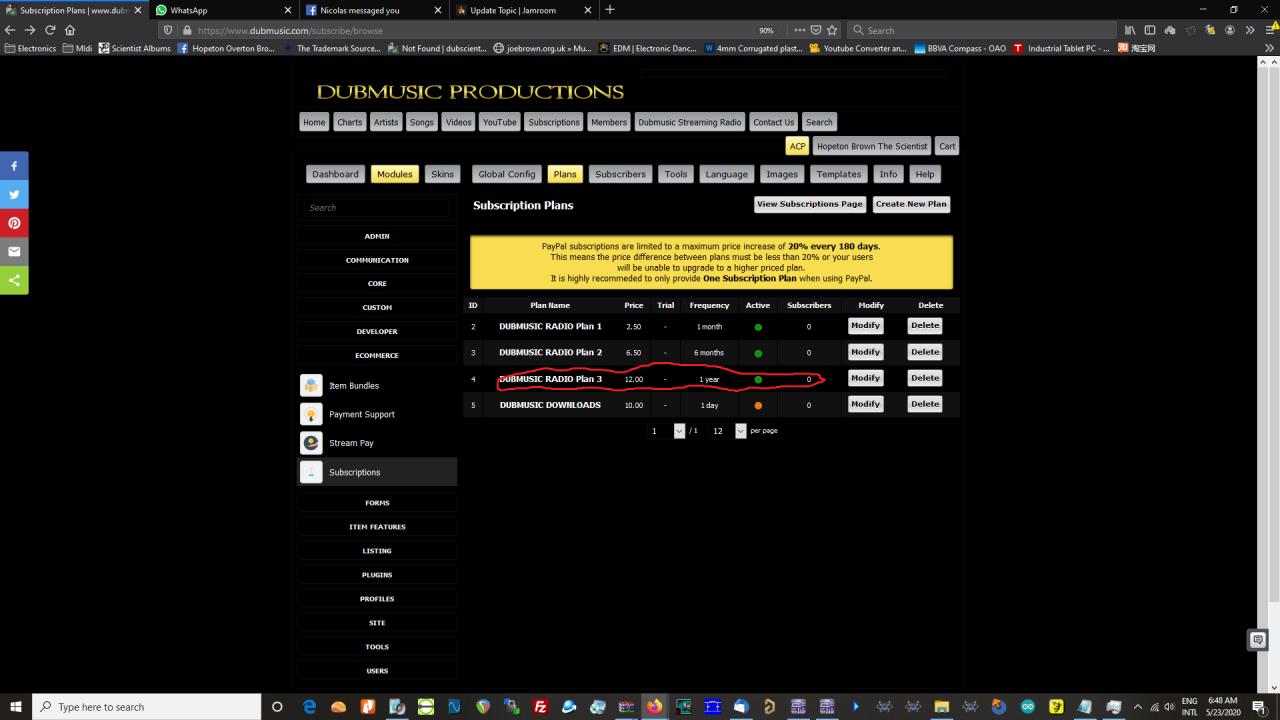Click the Create New Plan button
This screenshot has width=1280, height=720.
[x=911, y=204]
